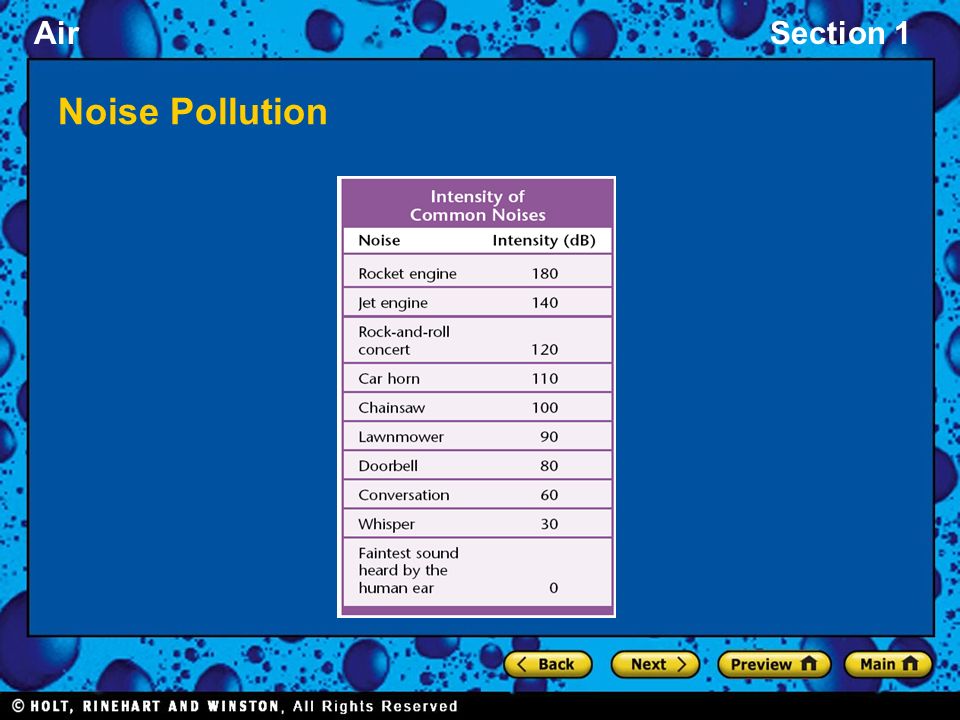Select the Chainsaw row label
Viewport: 960px width, 720px height.
point(391,408)
